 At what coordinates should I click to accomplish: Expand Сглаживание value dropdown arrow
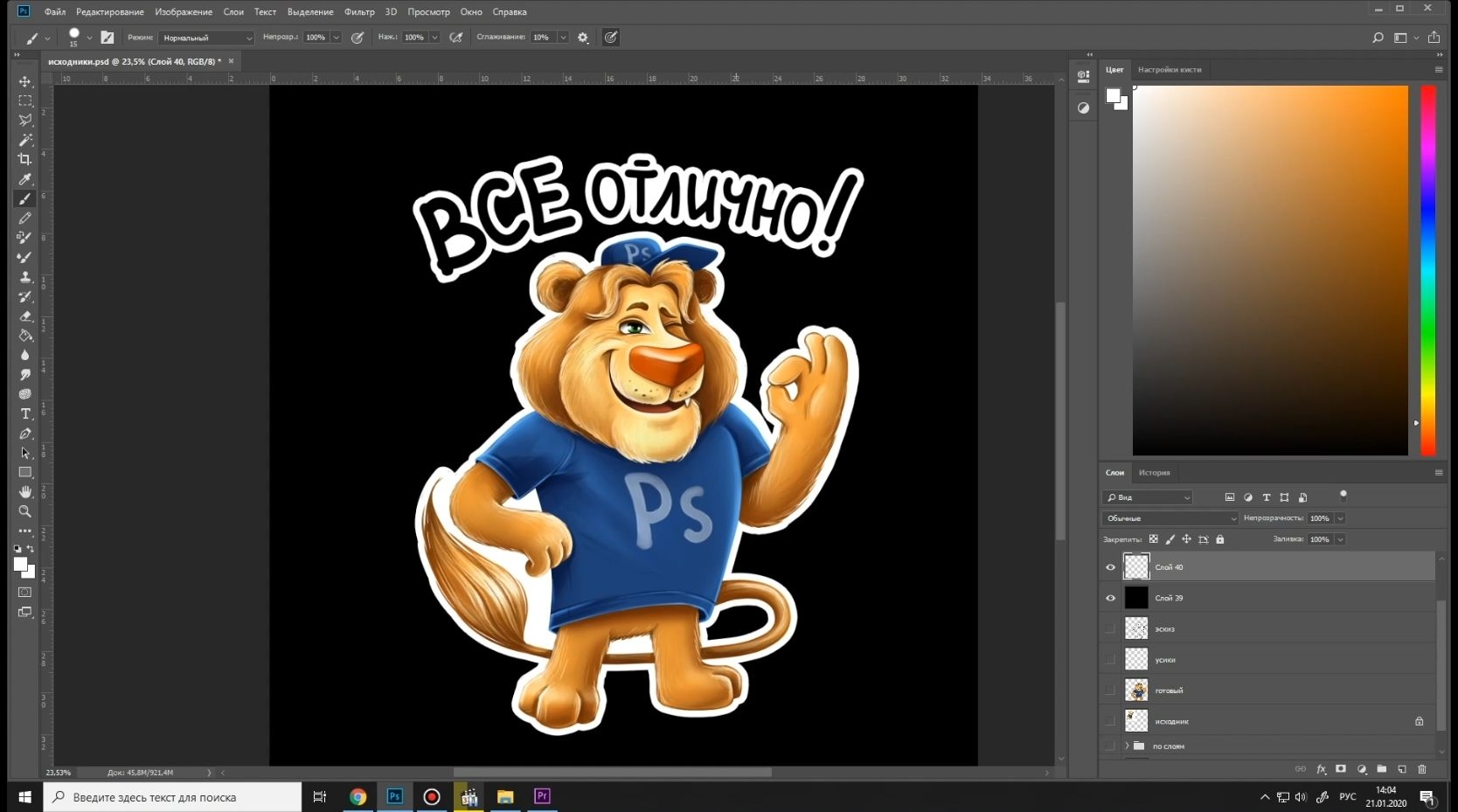pyautogui.click(x=563, y=38)
